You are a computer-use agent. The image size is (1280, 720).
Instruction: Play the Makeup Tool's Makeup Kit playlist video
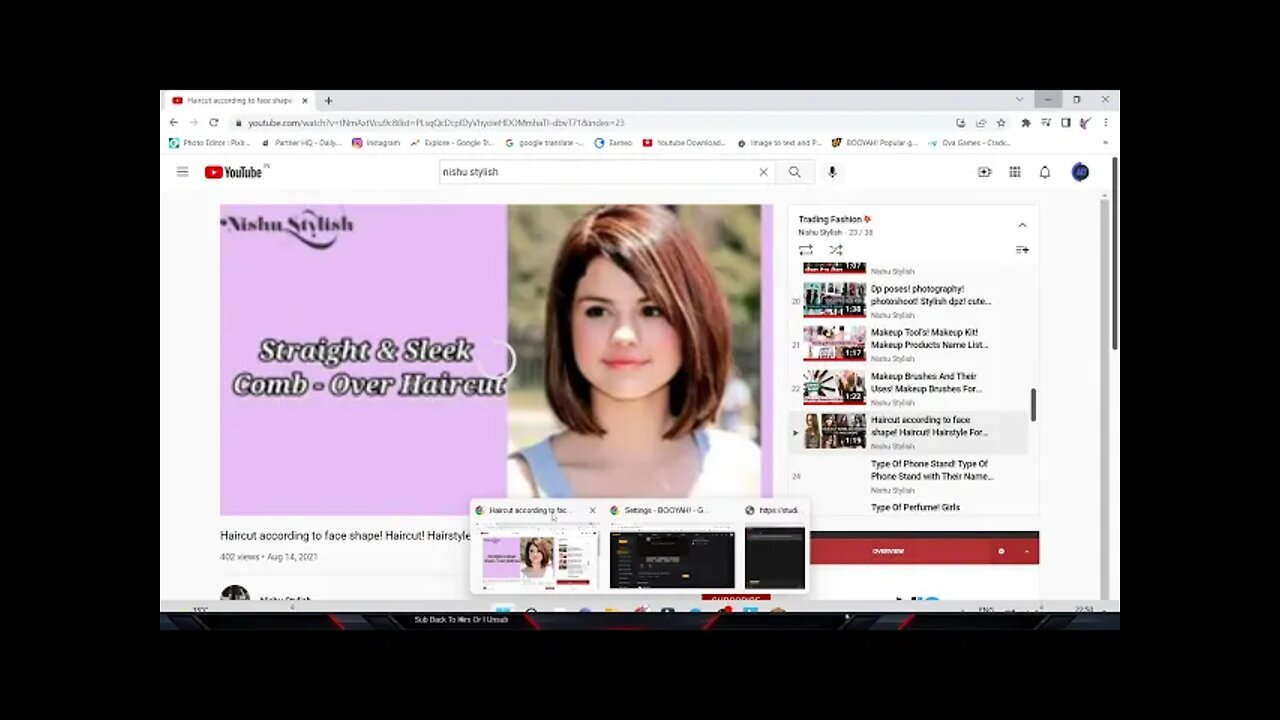tap(909, 344)
